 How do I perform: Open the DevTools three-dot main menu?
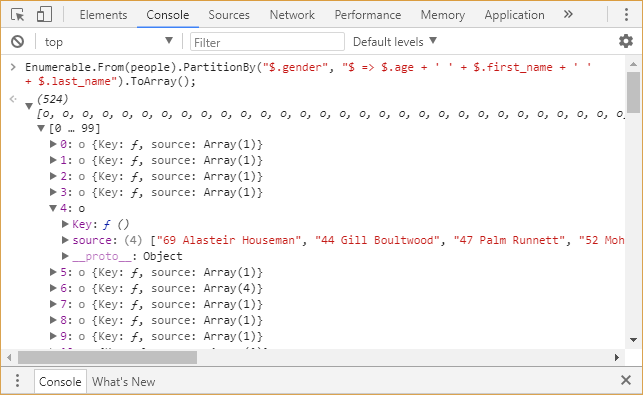coord(626,15)
